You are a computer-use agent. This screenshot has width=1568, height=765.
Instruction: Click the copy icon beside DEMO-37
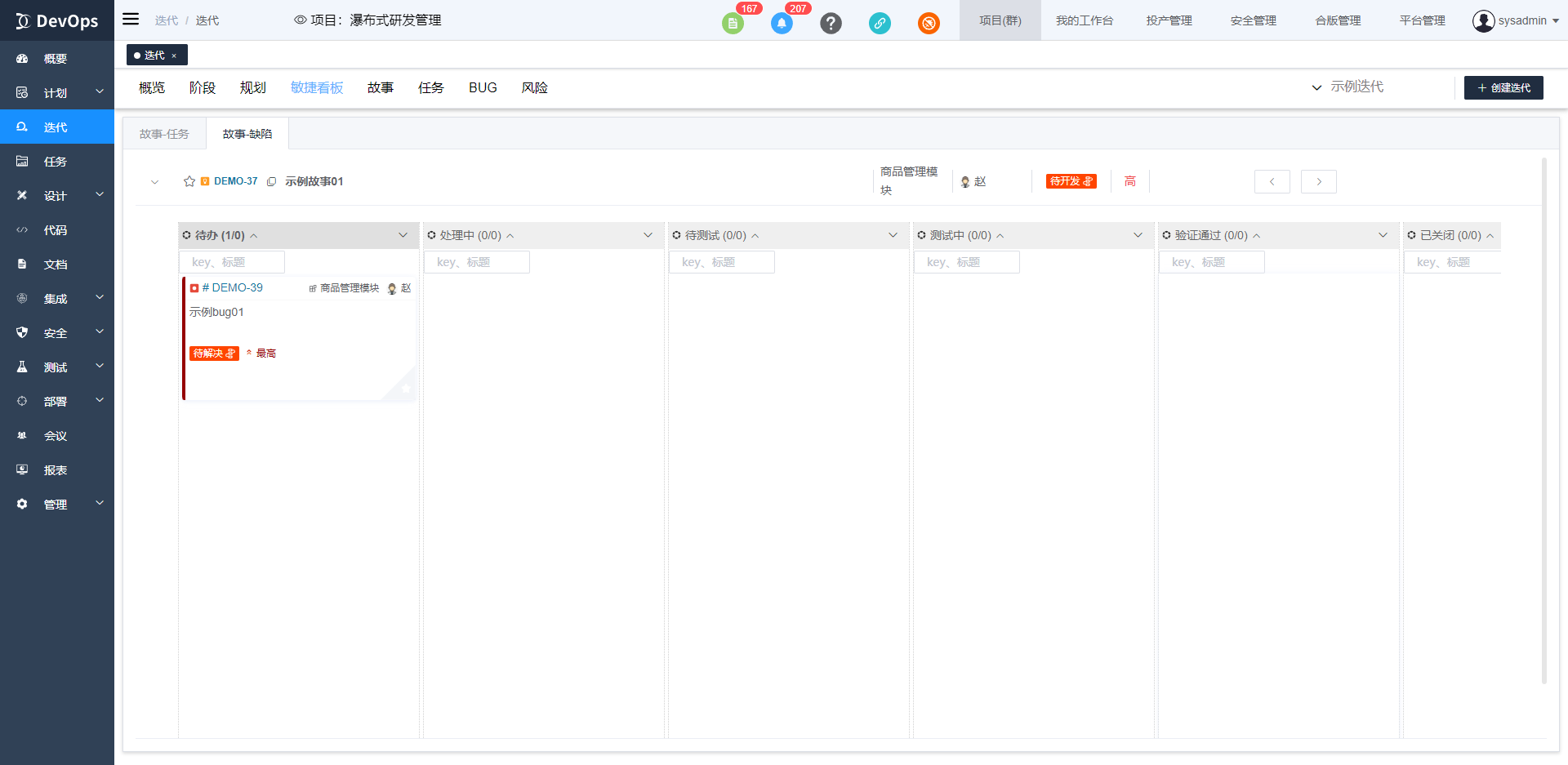272,181
